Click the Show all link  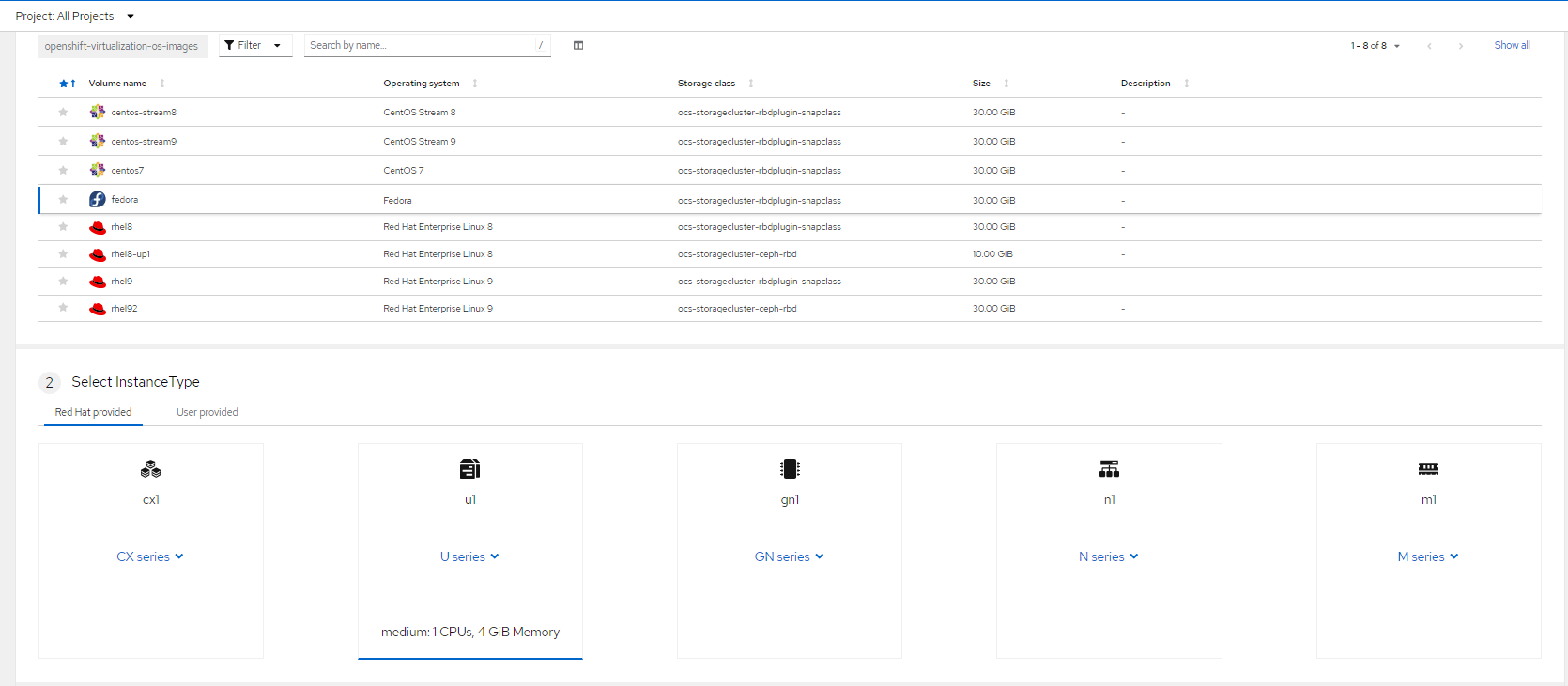pyautogui.click(x=1512, y=45)
